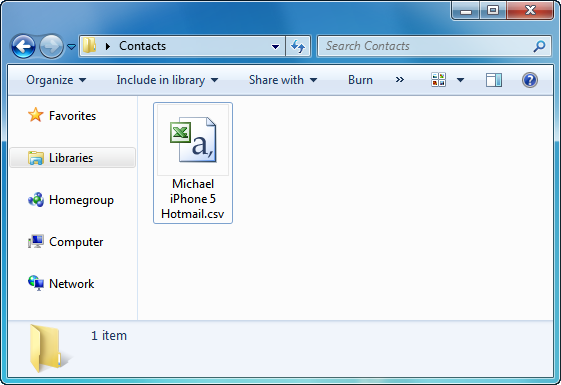
Task: Select Computer in navigation pane
Action: (x=76, y=242)
